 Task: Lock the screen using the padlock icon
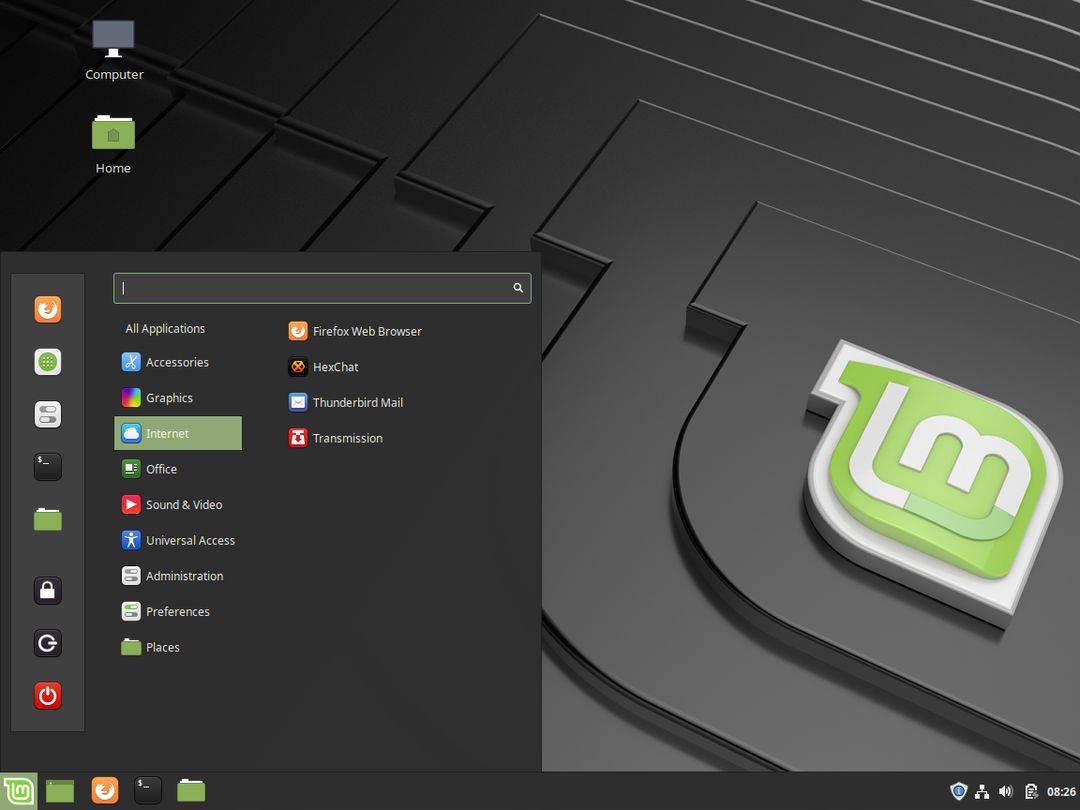[47, 591]
